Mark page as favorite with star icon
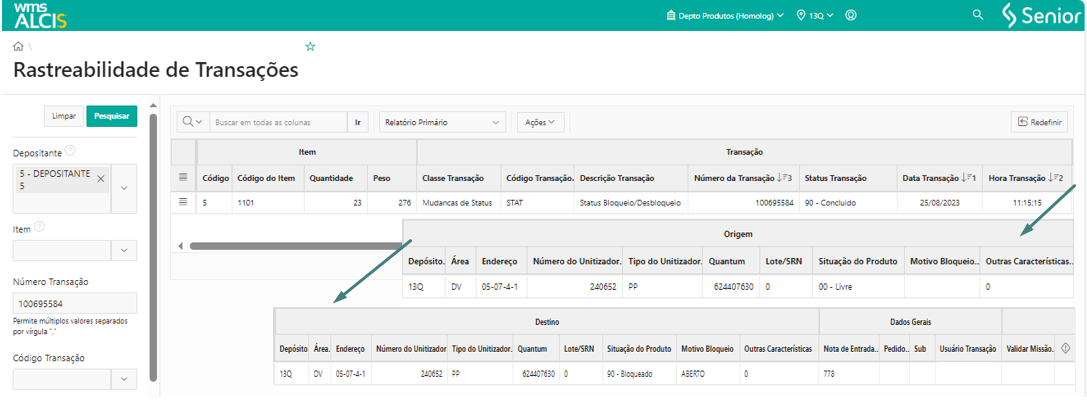 point(311,46)
